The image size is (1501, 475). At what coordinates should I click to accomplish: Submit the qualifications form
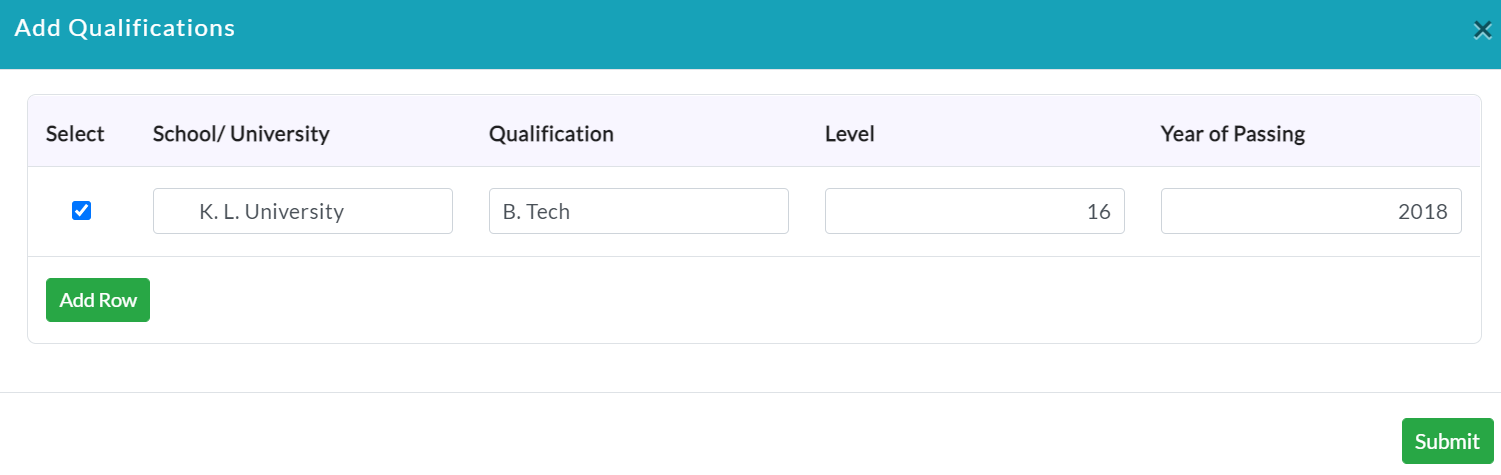(1447, 441)
